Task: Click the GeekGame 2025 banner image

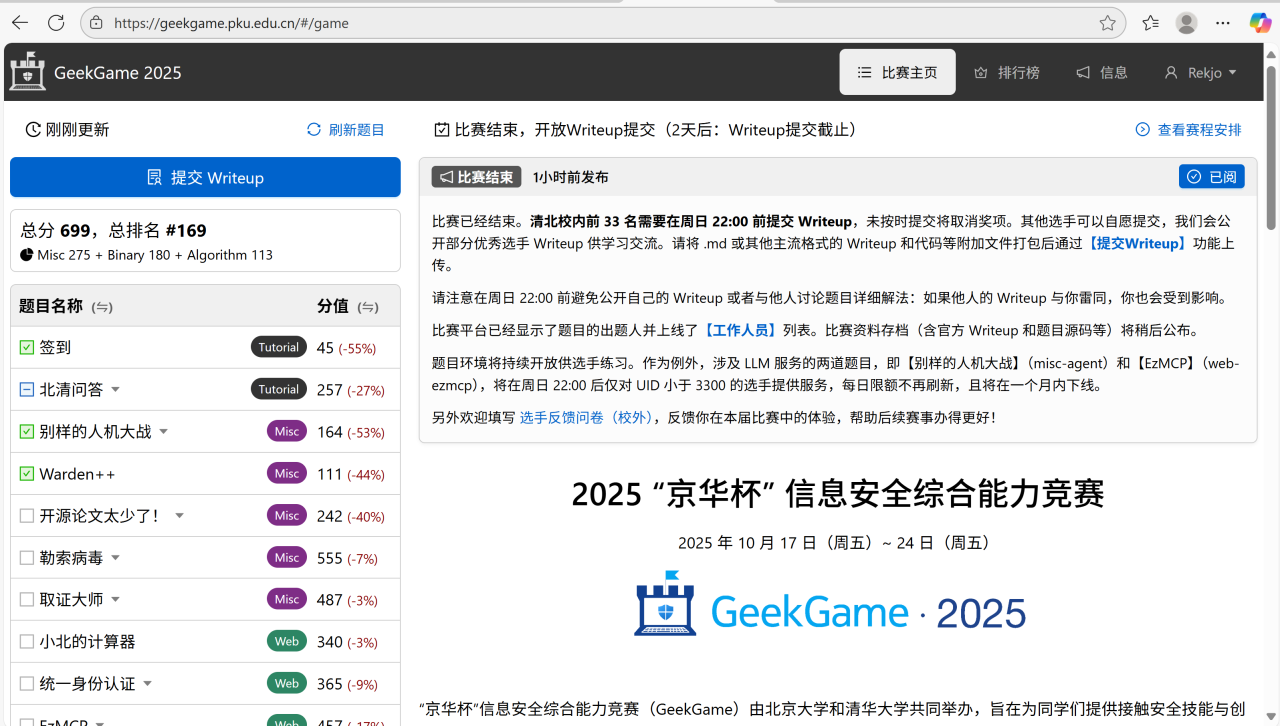Action: click(830, 603)
